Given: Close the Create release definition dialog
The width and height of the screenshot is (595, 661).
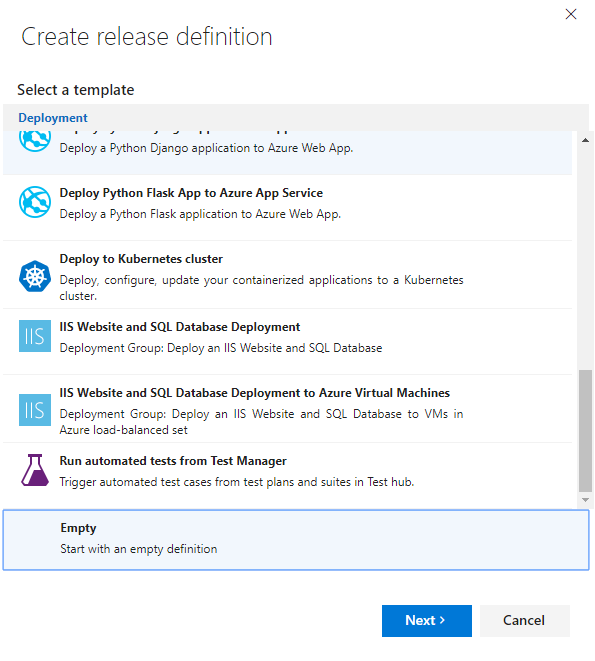Looking at the screenshot, I should [571, 14].
